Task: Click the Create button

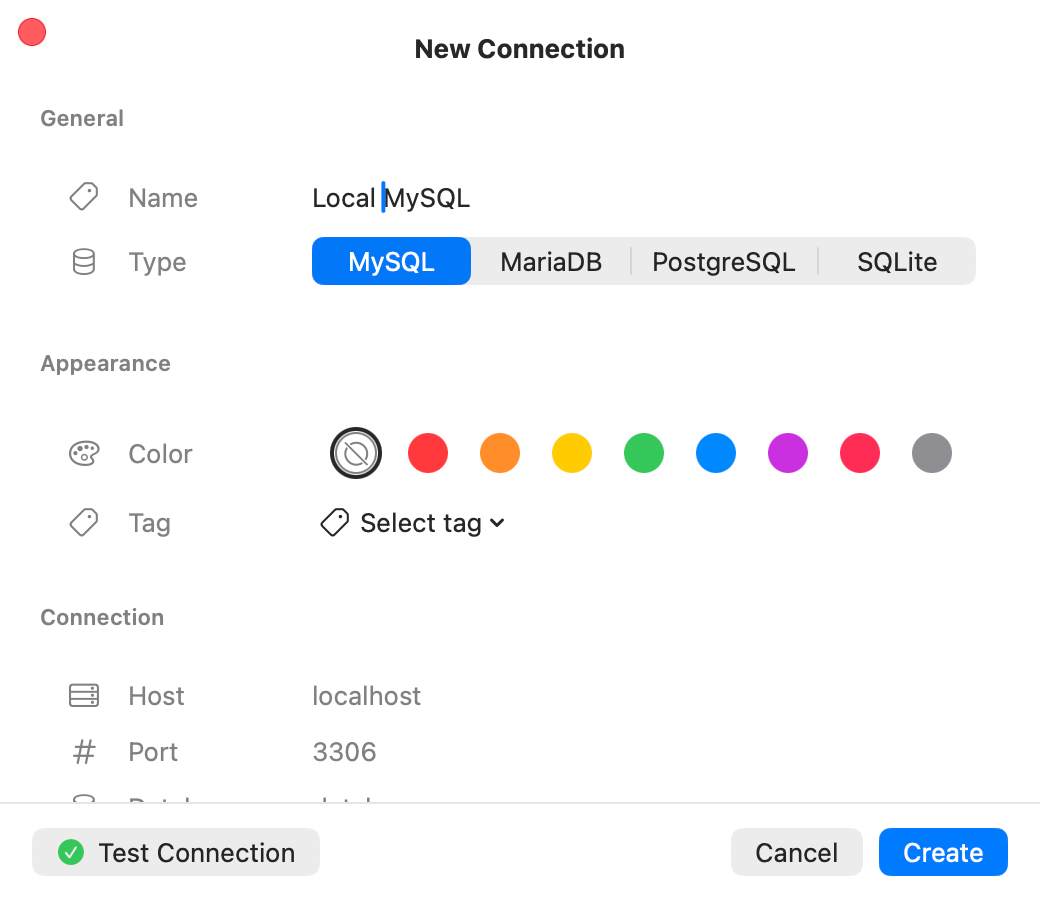Action: (x=943, y=852)
